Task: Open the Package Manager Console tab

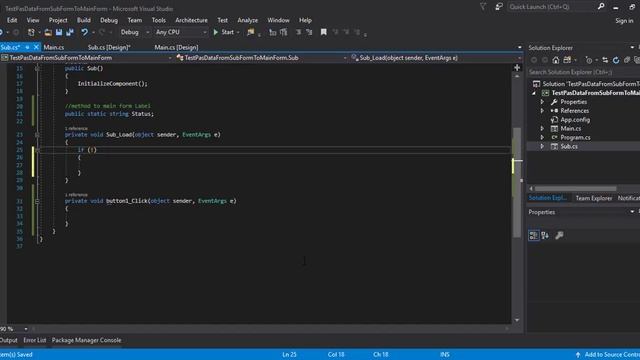Action: [87, 340]
